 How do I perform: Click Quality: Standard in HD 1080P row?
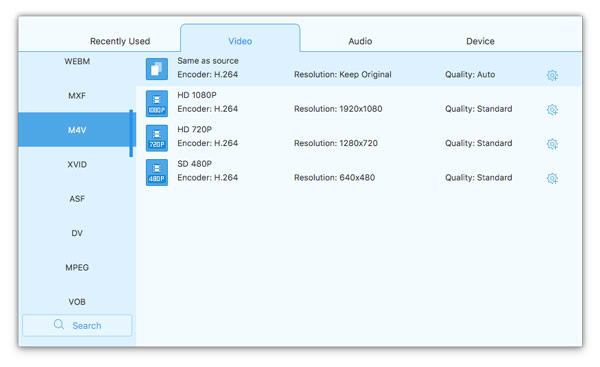478,109
